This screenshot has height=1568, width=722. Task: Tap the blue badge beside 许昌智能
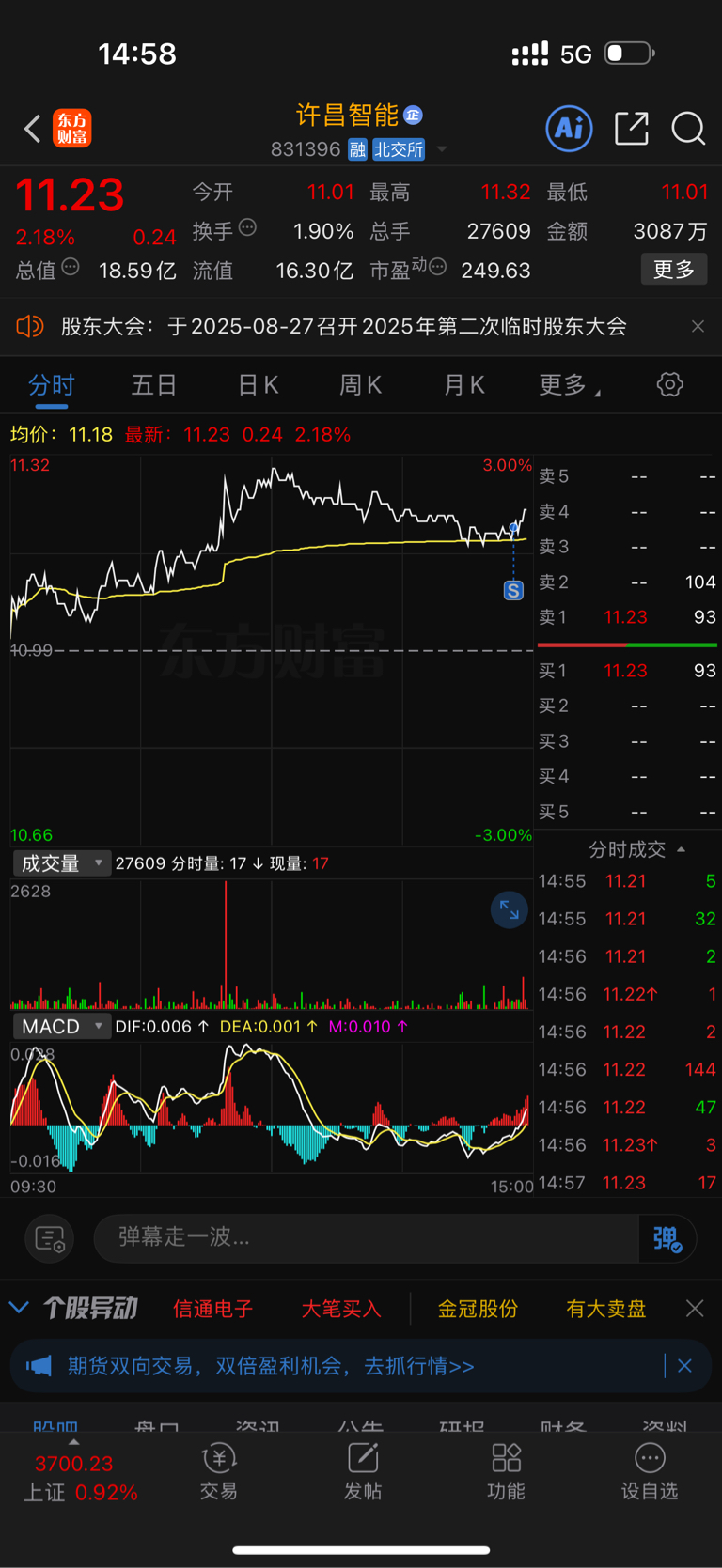(413, 116)
